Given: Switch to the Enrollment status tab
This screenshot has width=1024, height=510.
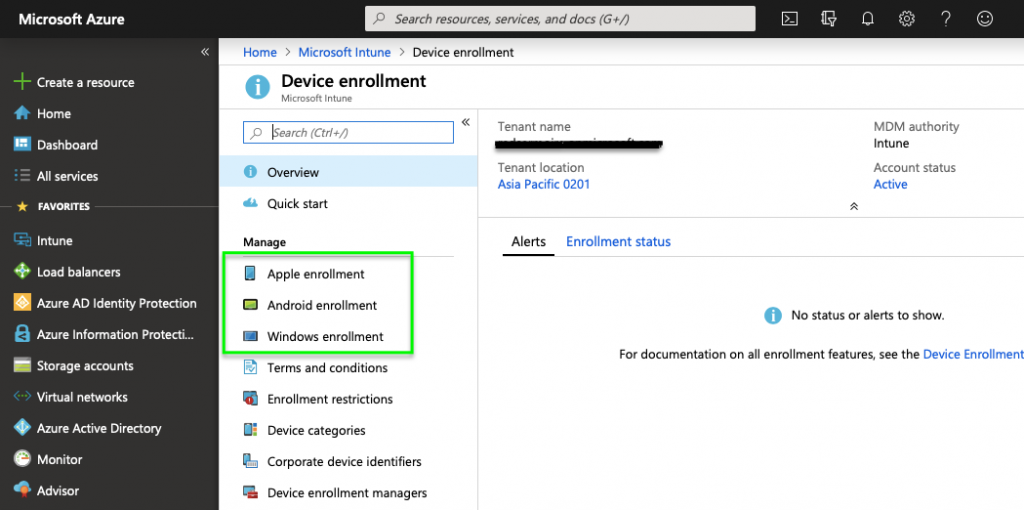Looking at the screenshot, I should [x=618, y=242].
